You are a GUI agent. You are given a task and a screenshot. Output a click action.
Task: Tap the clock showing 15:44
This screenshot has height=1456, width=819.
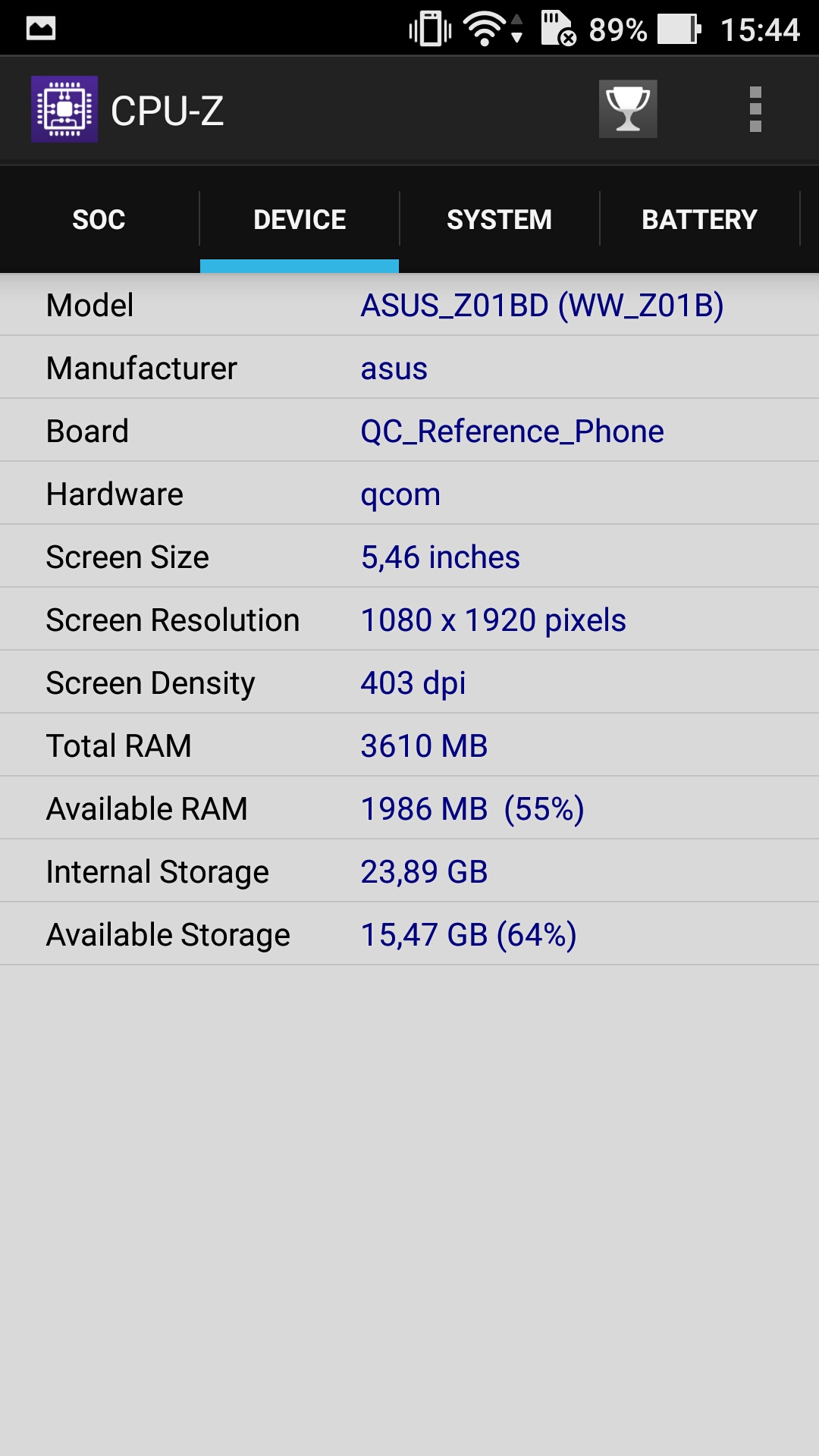[x=760, y=30]
